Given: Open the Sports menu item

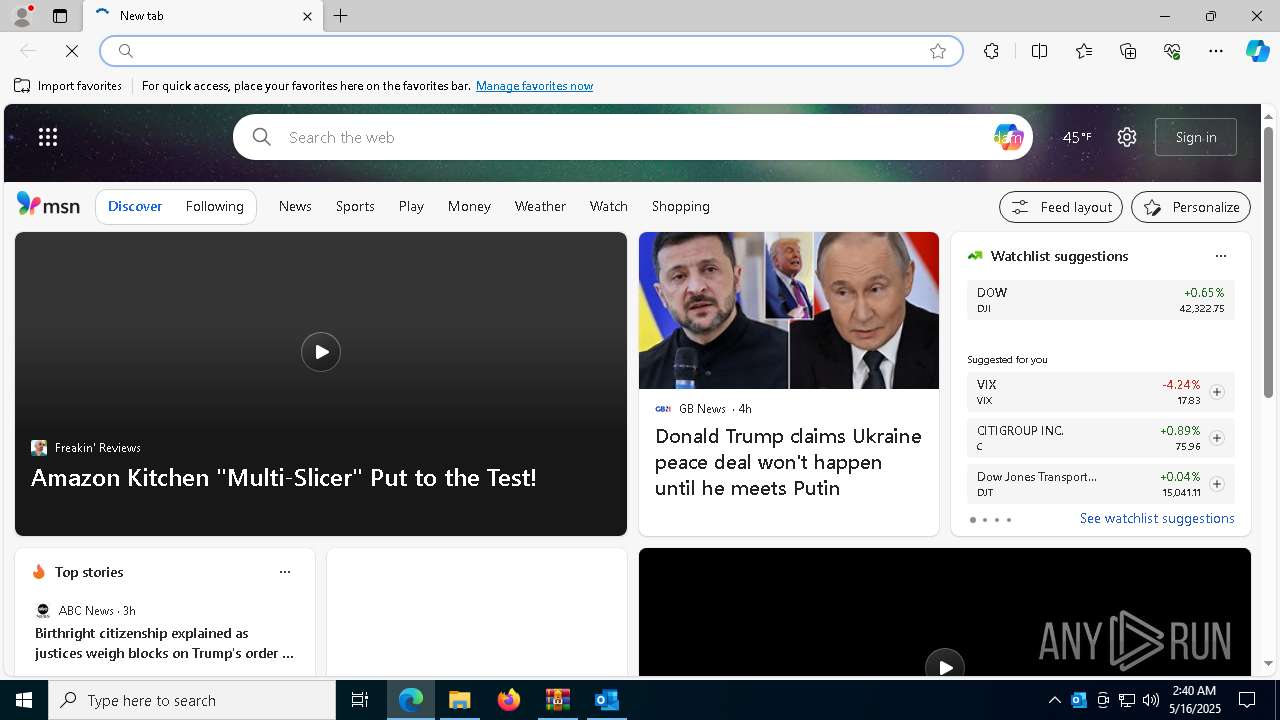Looking at the screenshot, I should coord(355,206).
